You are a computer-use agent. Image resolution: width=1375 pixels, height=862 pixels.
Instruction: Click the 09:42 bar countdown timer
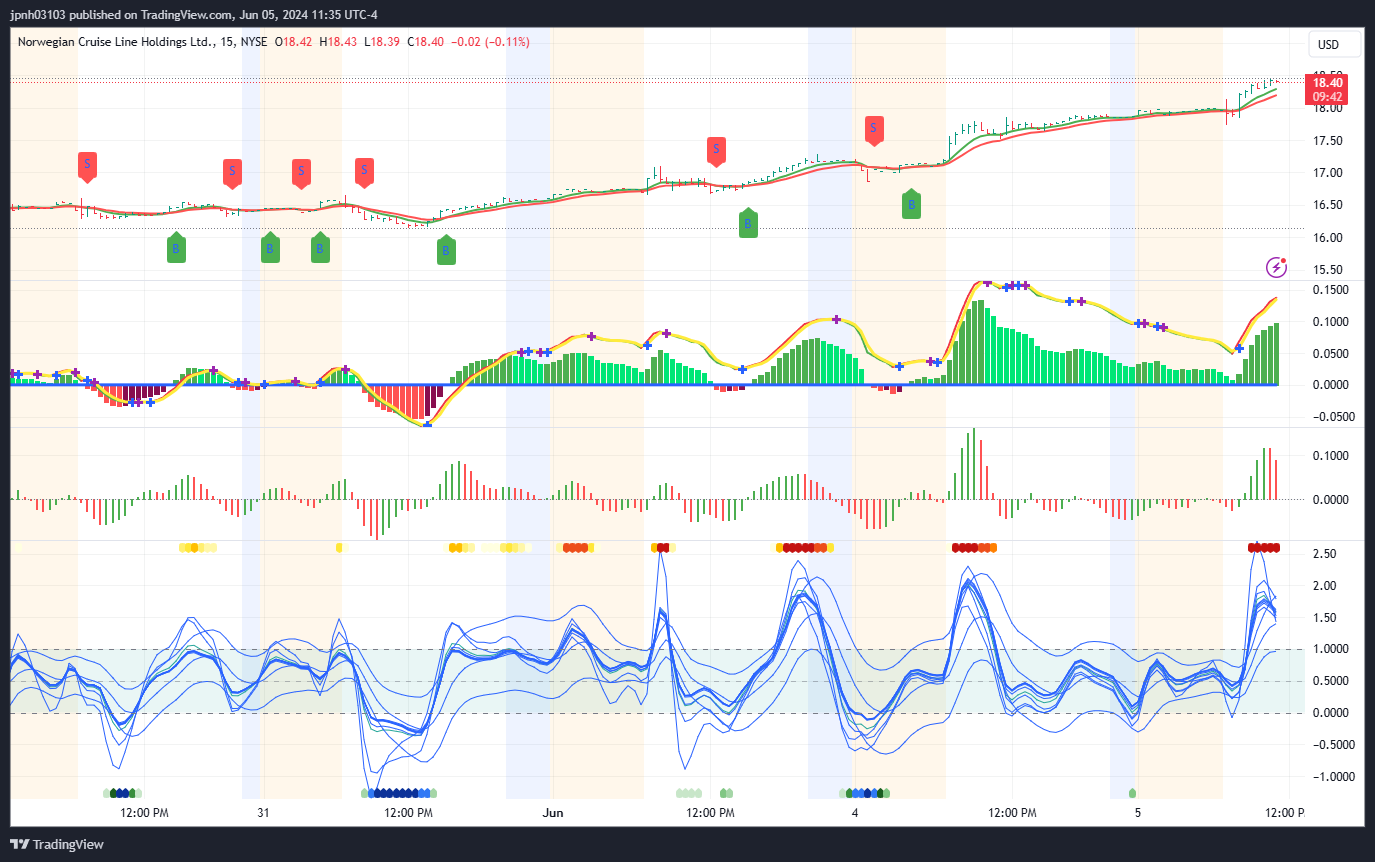1327,97
